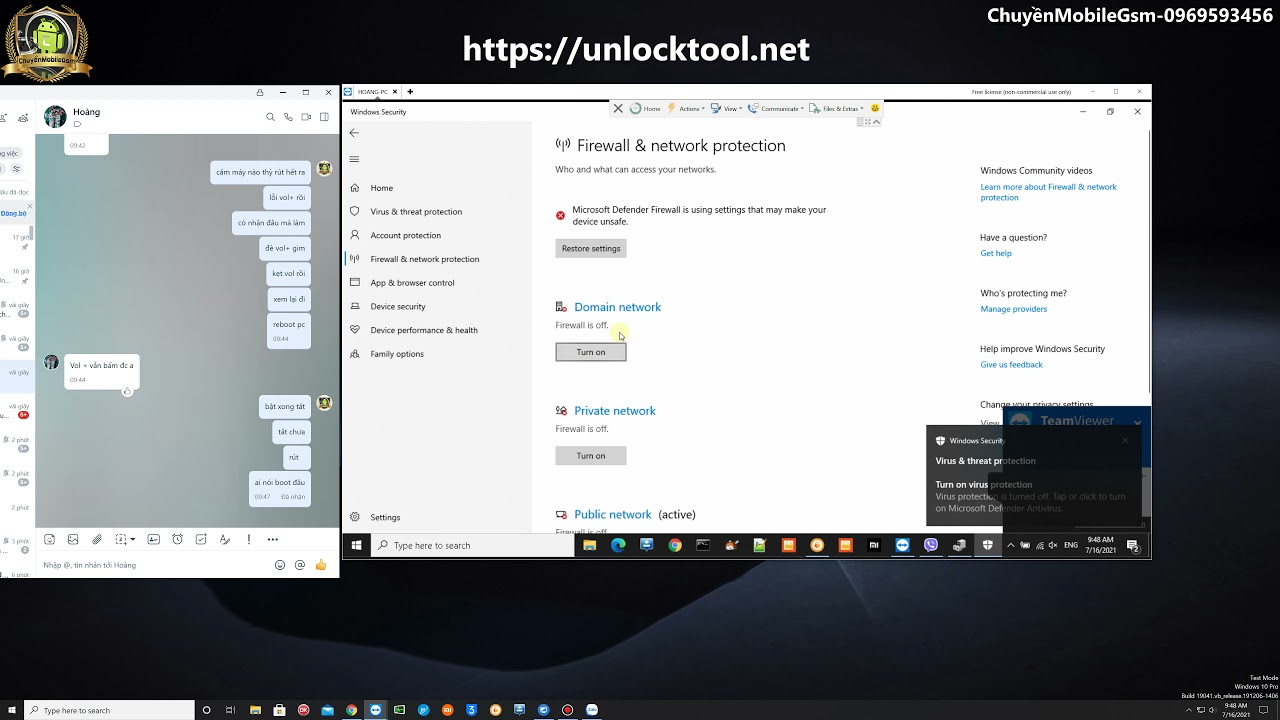Open Domain network link
Screen dimensions: 1280x720
(617, 307)
